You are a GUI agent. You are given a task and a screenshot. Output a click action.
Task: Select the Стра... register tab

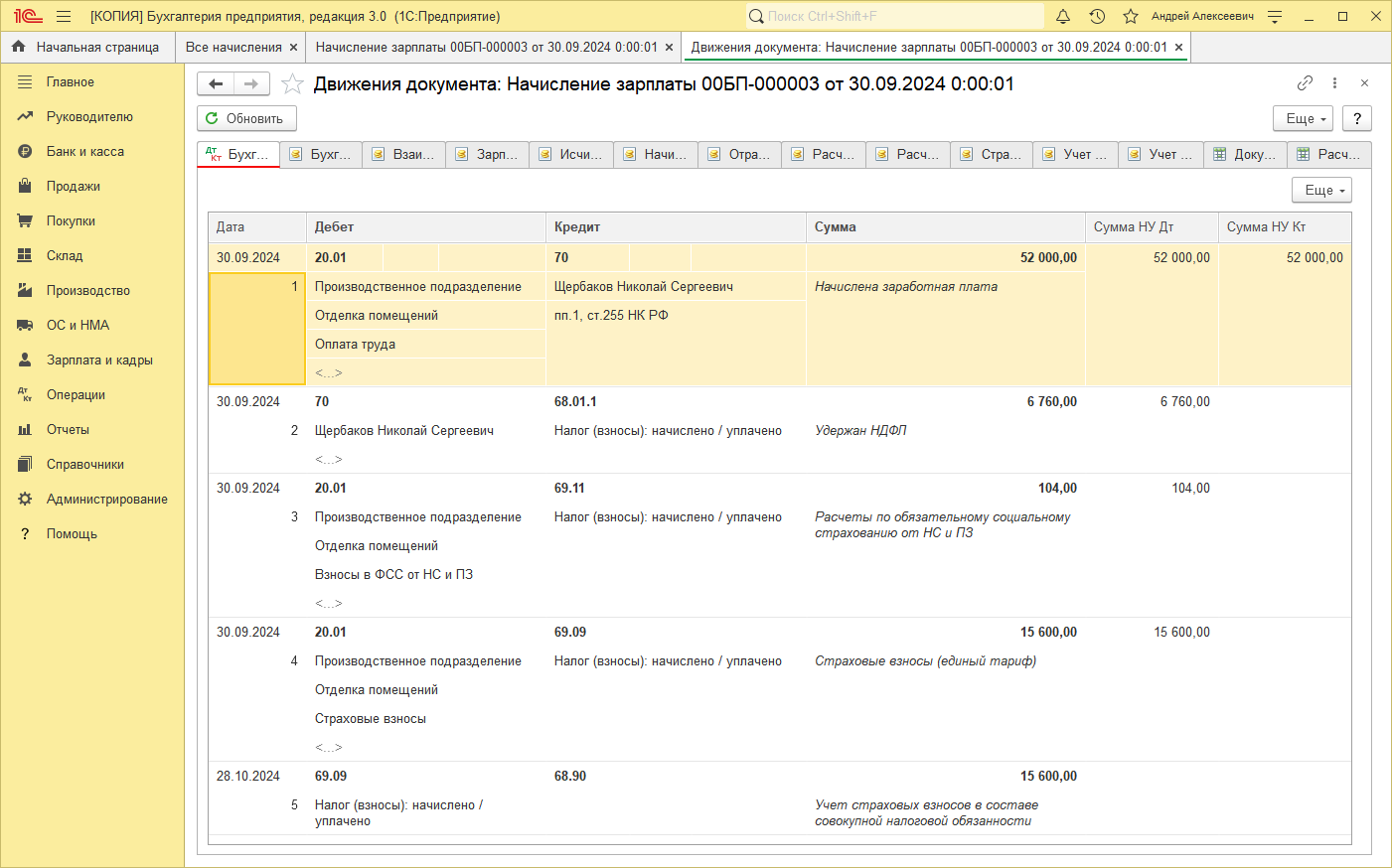tap(991, 154)
